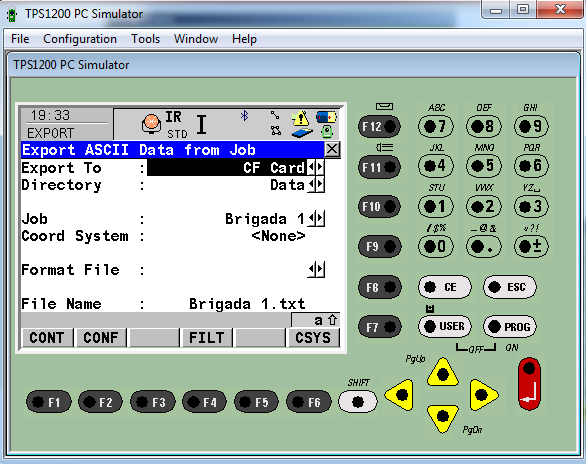Click the F5 key below the screen
The image size is (586, 464).
(256, 402)
